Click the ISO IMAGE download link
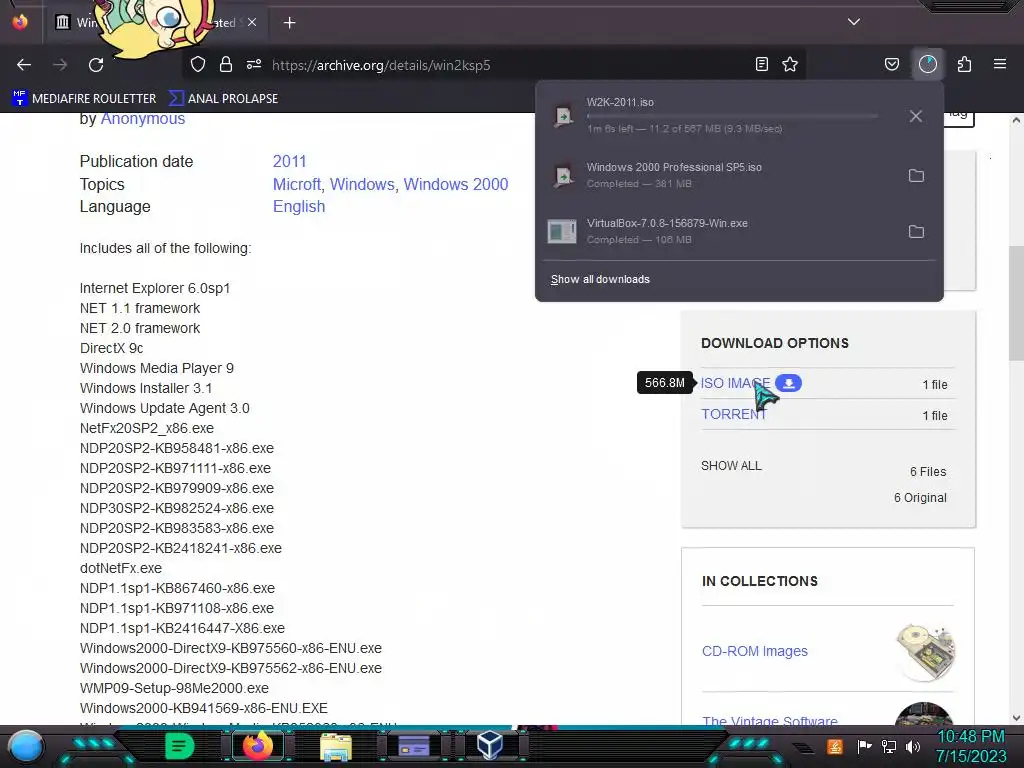Screen dimensions: 1024x768 point(735,383)
